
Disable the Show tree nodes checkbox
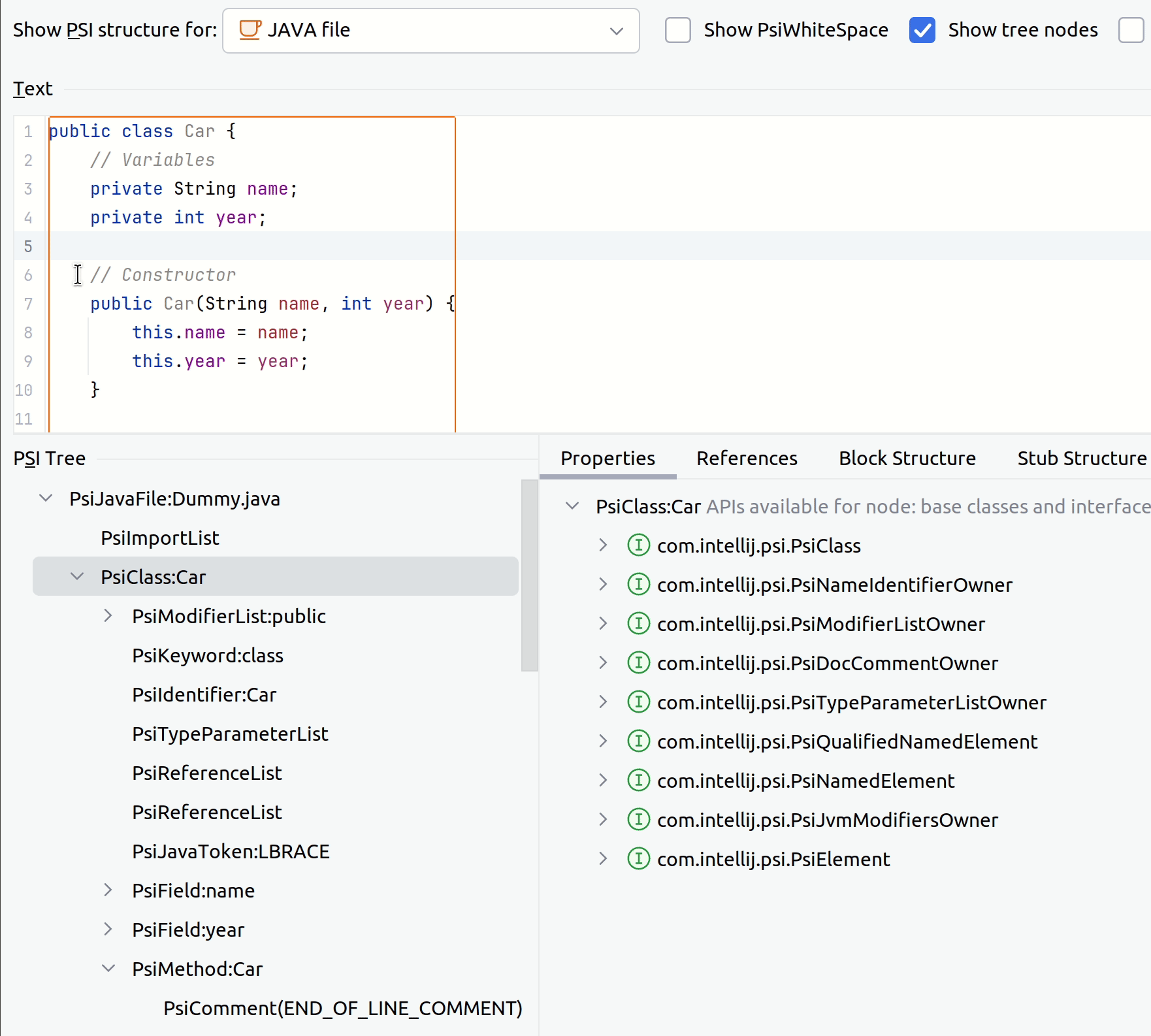pyautogui.click(x=922, y=30)
